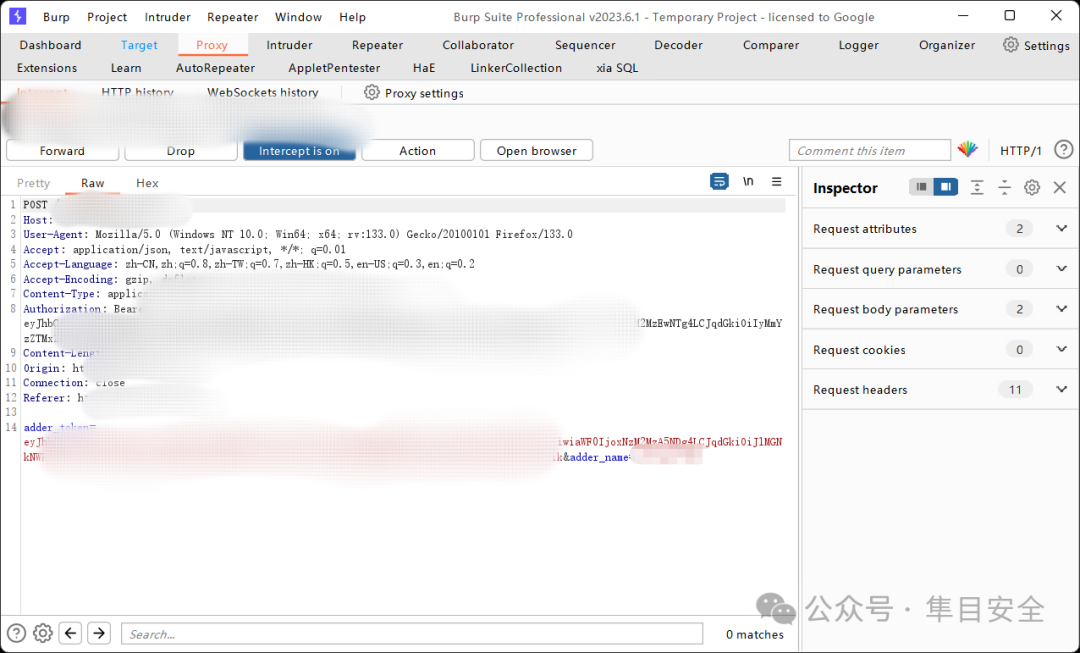Open the Settings gear in the tab bar

1010,45
